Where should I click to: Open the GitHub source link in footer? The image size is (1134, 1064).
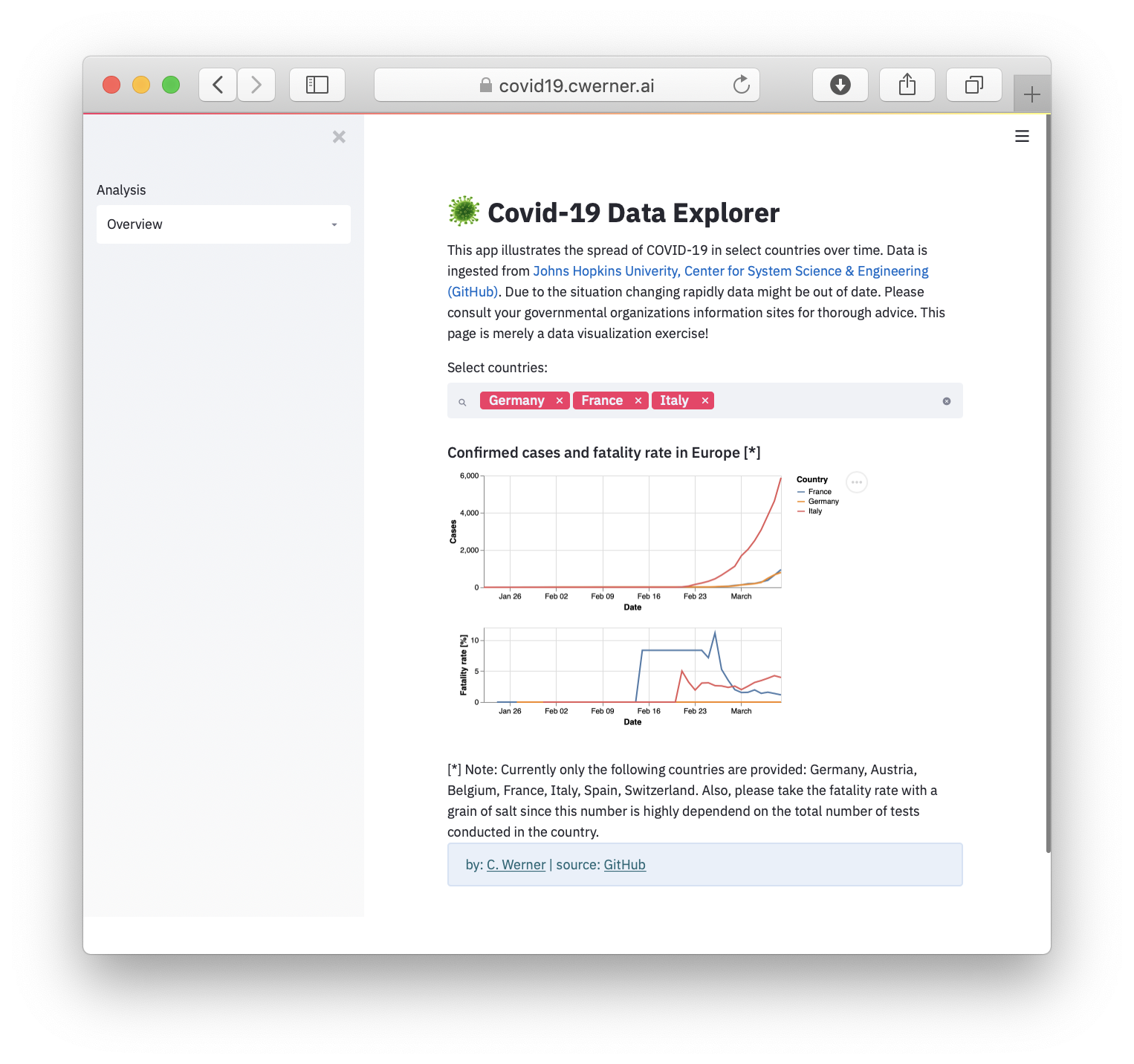coord(624,865)
